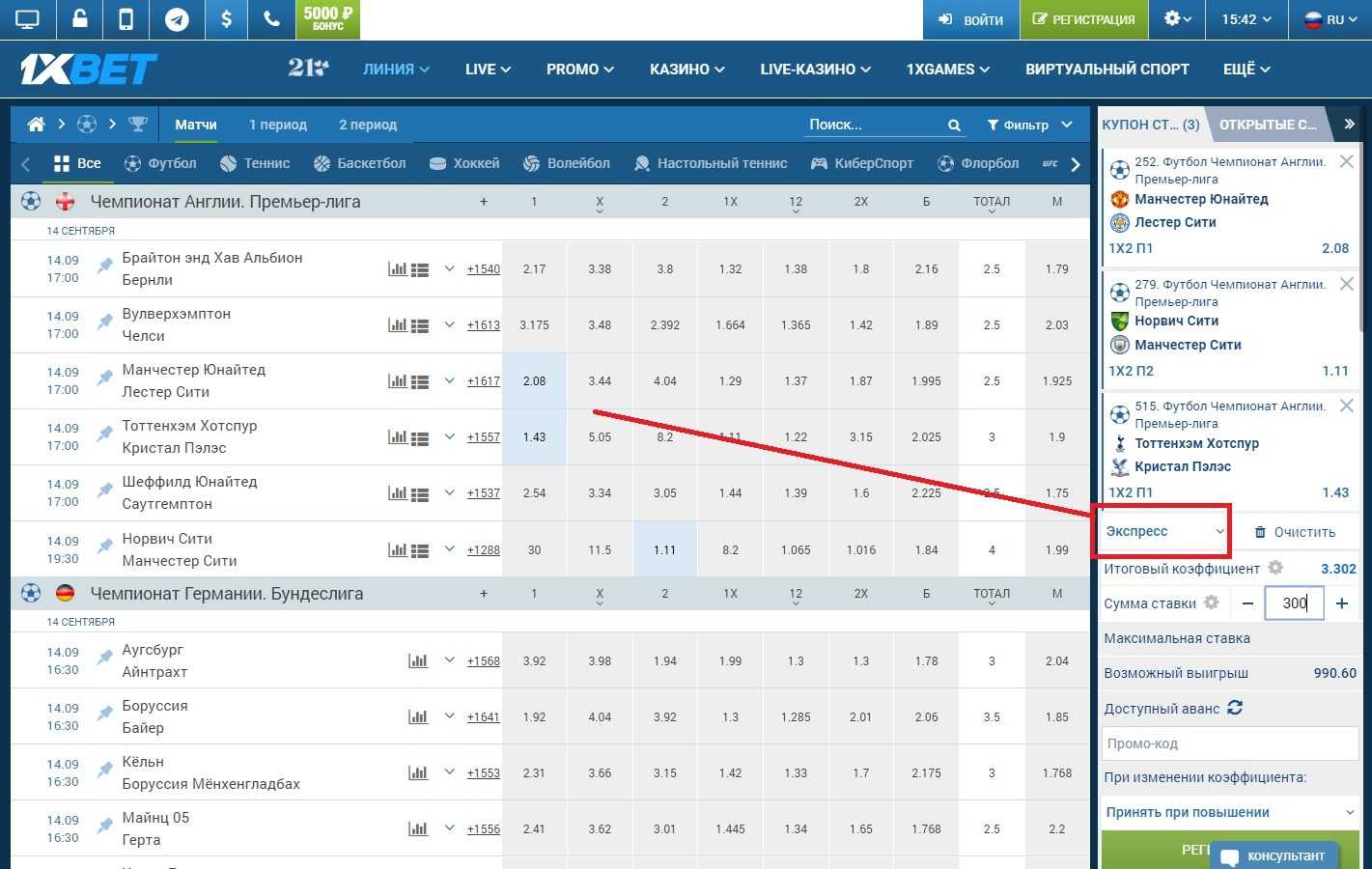The height and width of the screenshot is (869, 1372).
Task: Click settings gear next to Итоговый коэффициент
Action: pyautogui.click(x=1275, y=568)
